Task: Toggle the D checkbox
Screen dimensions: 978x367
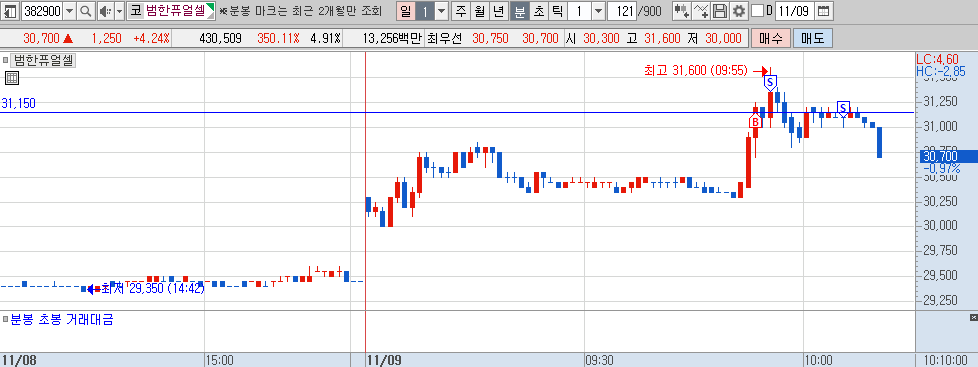Action: click(757, 11)
